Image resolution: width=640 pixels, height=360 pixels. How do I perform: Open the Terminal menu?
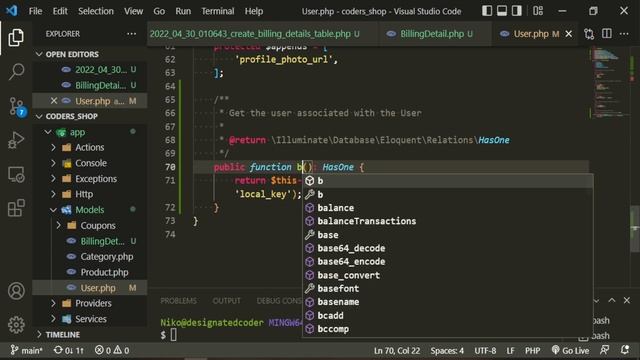[x=218, y=11]
